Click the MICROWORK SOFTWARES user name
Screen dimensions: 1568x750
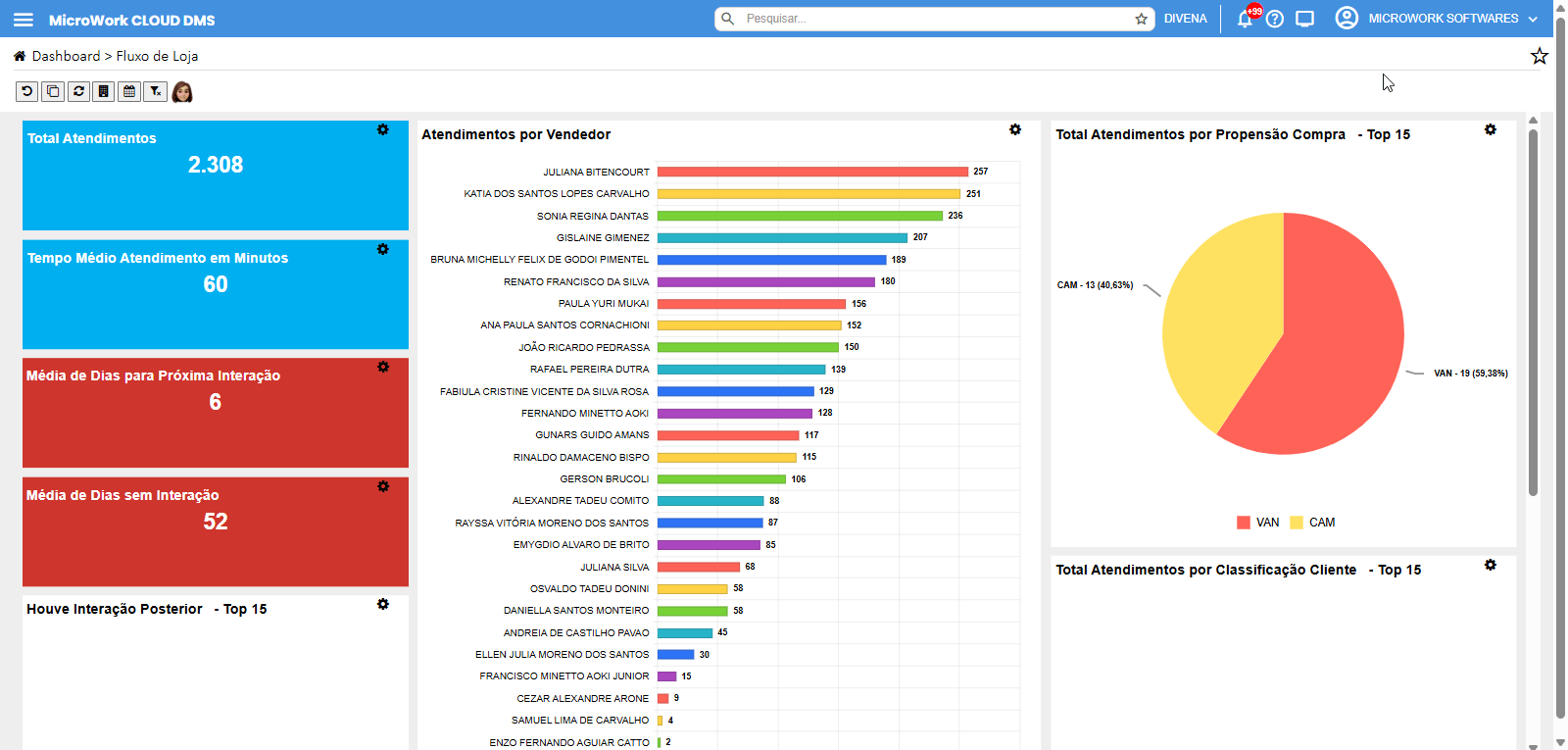coord(1444,19)
